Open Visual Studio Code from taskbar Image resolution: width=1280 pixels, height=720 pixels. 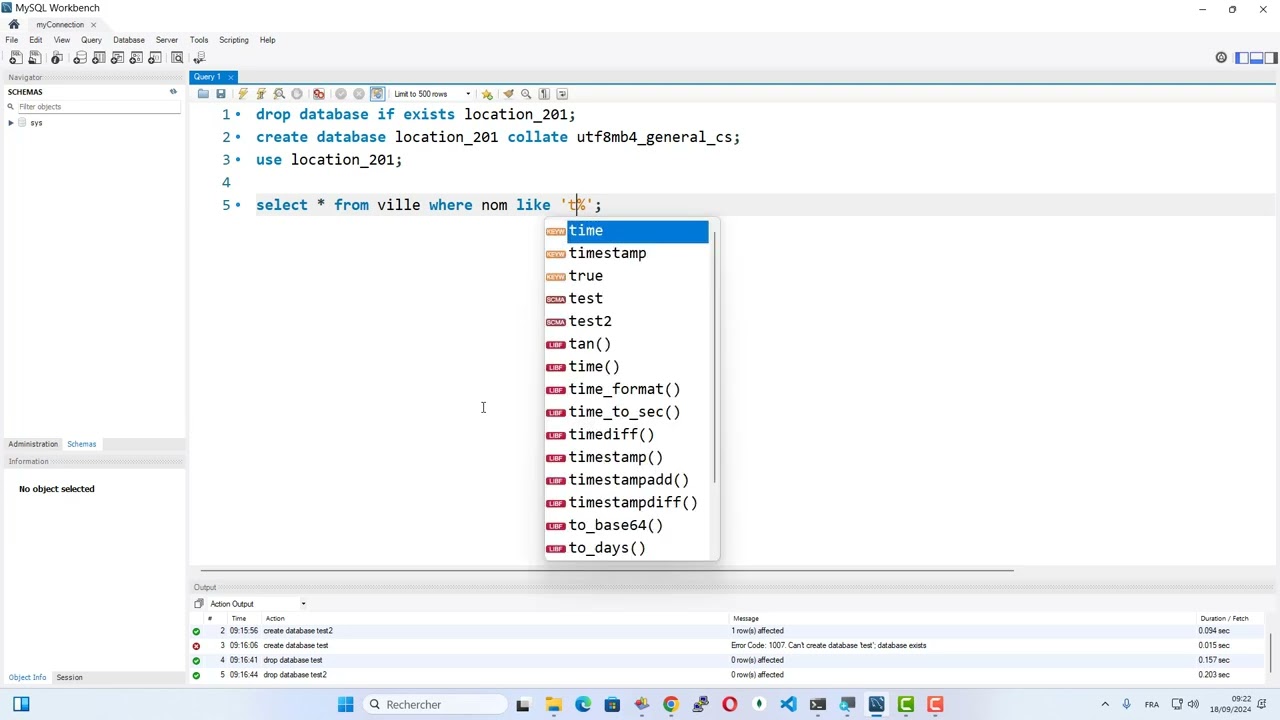click(x=788, y=705)
